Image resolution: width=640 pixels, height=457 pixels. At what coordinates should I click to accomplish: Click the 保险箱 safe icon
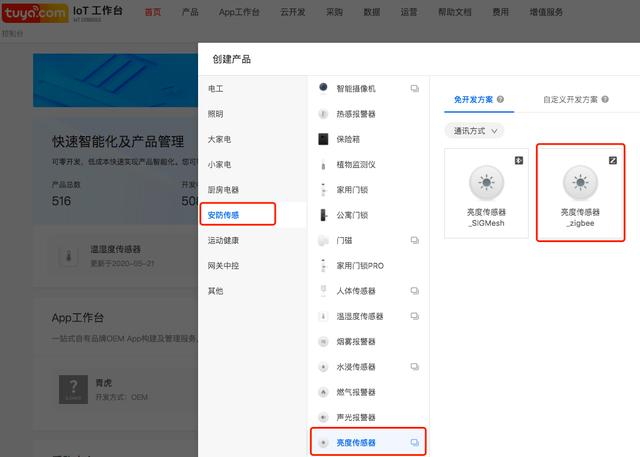point(323,139)
